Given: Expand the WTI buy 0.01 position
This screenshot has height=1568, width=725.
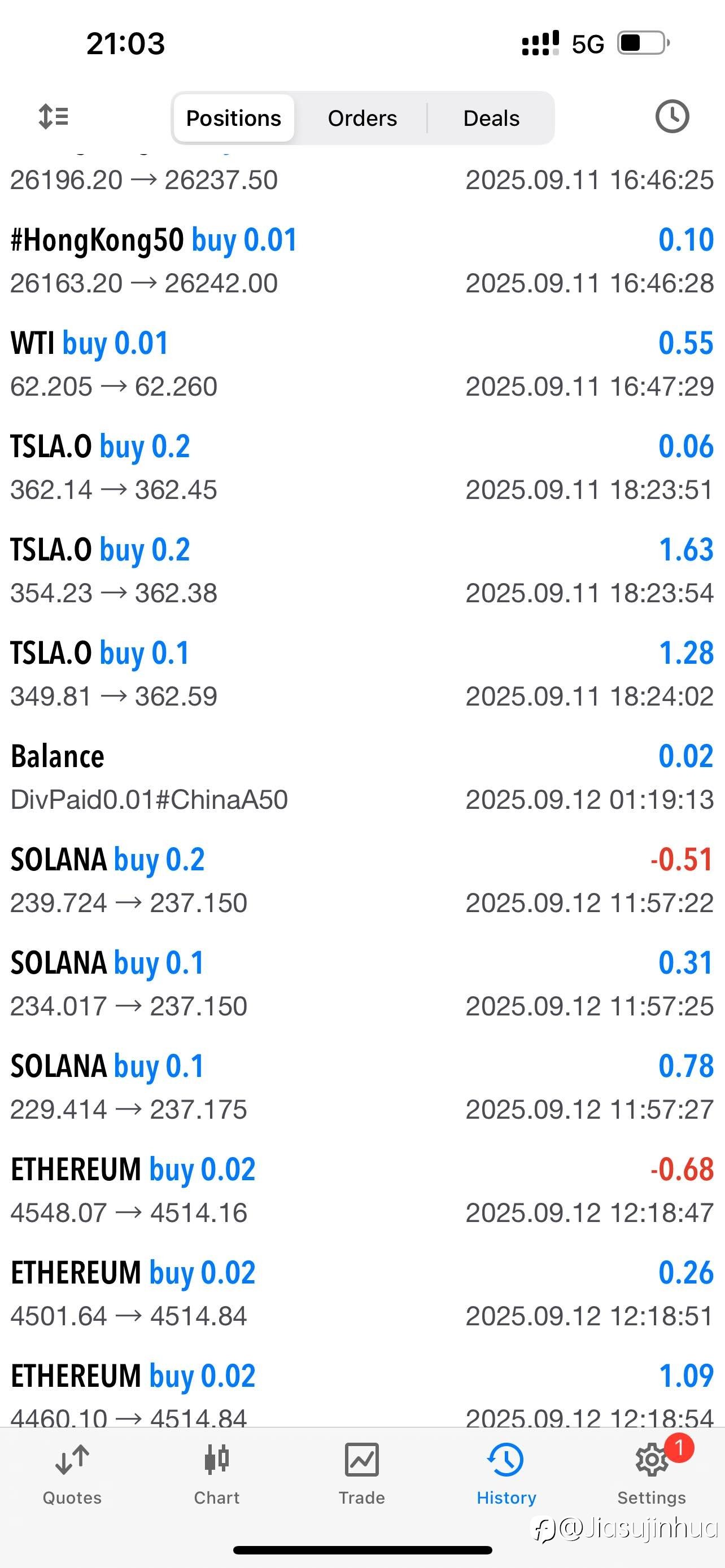Looking at the screenshot, I should tap(362, 364).
